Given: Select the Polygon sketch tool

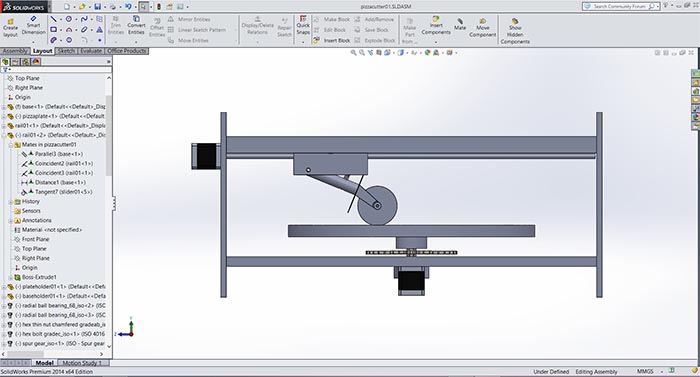Looking at the screenshot, I should point(69,40).
